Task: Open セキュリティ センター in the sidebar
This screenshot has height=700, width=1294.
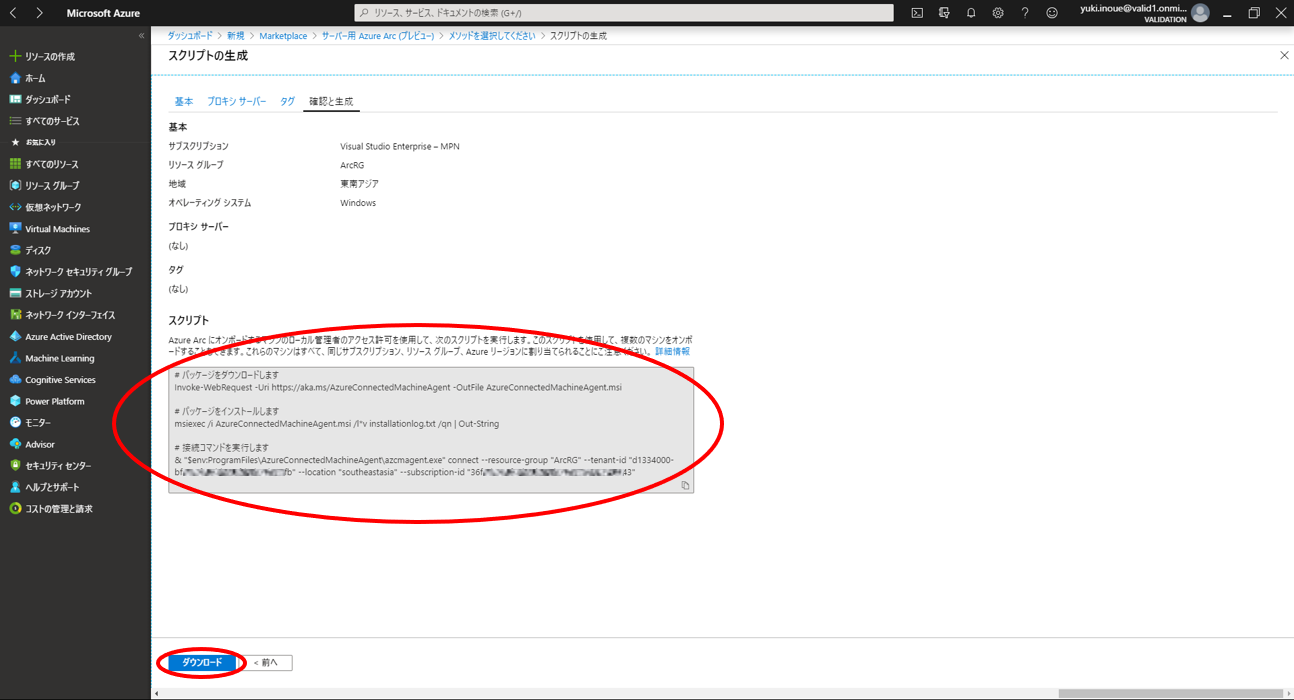Action: point(58,466)
